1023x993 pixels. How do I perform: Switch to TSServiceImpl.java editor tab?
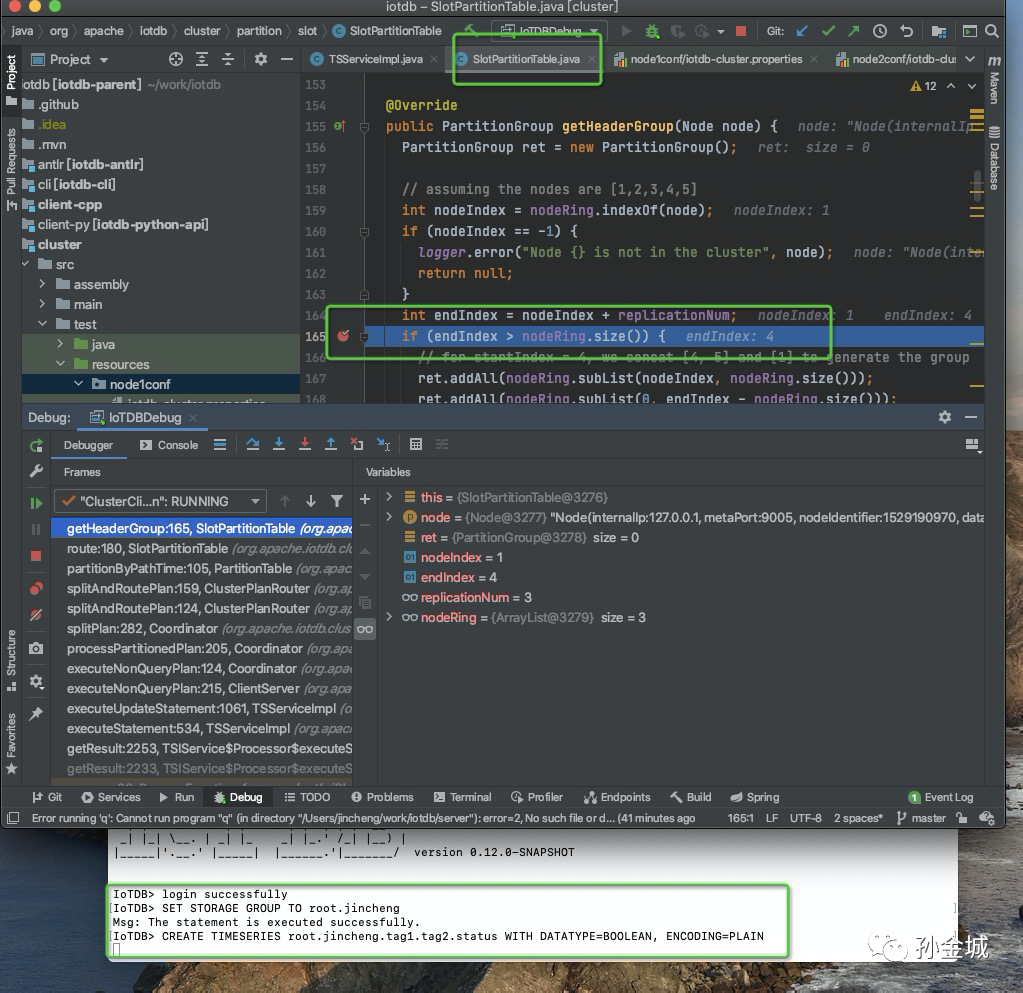pyautogui.click(x=374, y=59)
